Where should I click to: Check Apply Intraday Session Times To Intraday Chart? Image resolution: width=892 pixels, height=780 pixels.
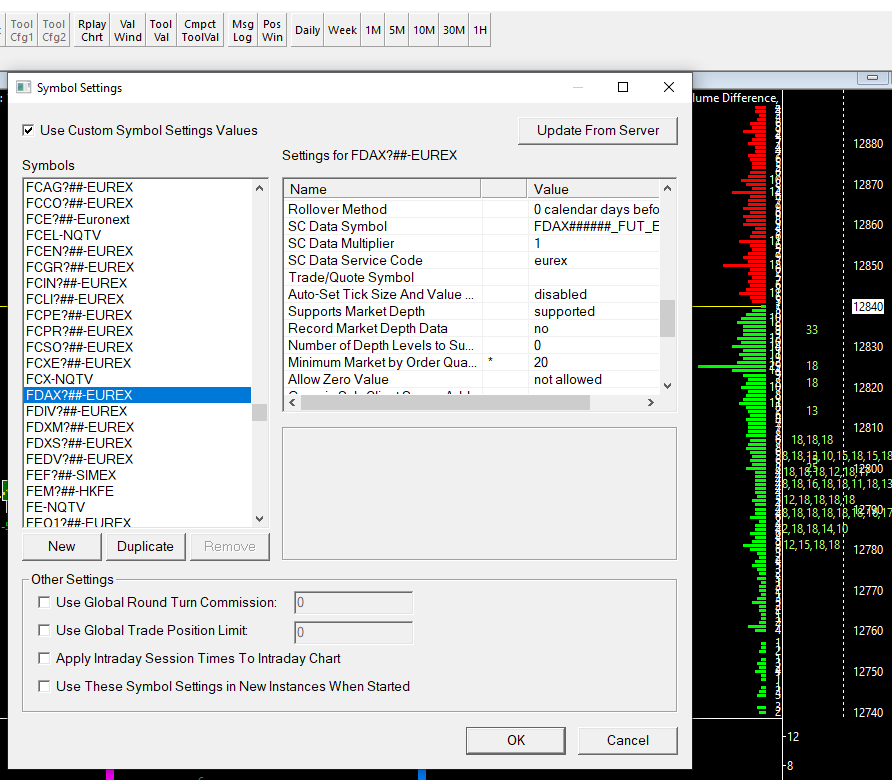click(x=44, y=658)
